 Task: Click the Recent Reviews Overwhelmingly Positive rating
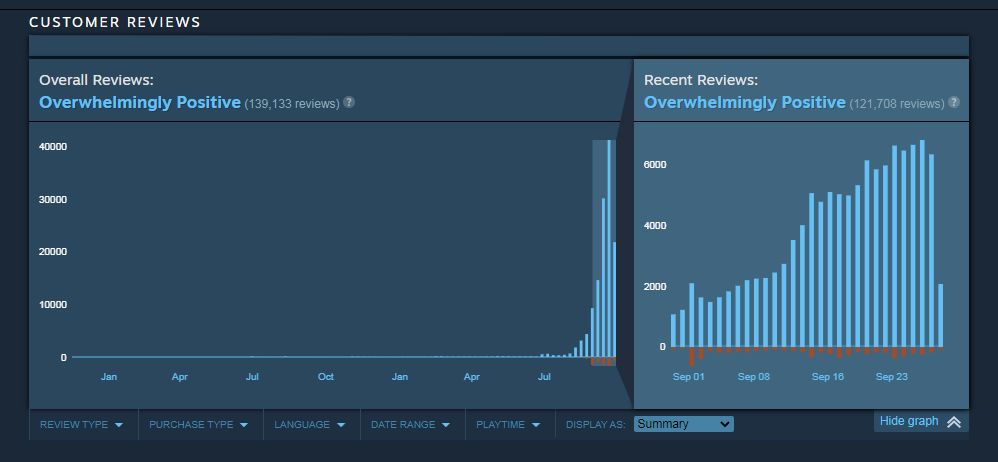(745, 102)
